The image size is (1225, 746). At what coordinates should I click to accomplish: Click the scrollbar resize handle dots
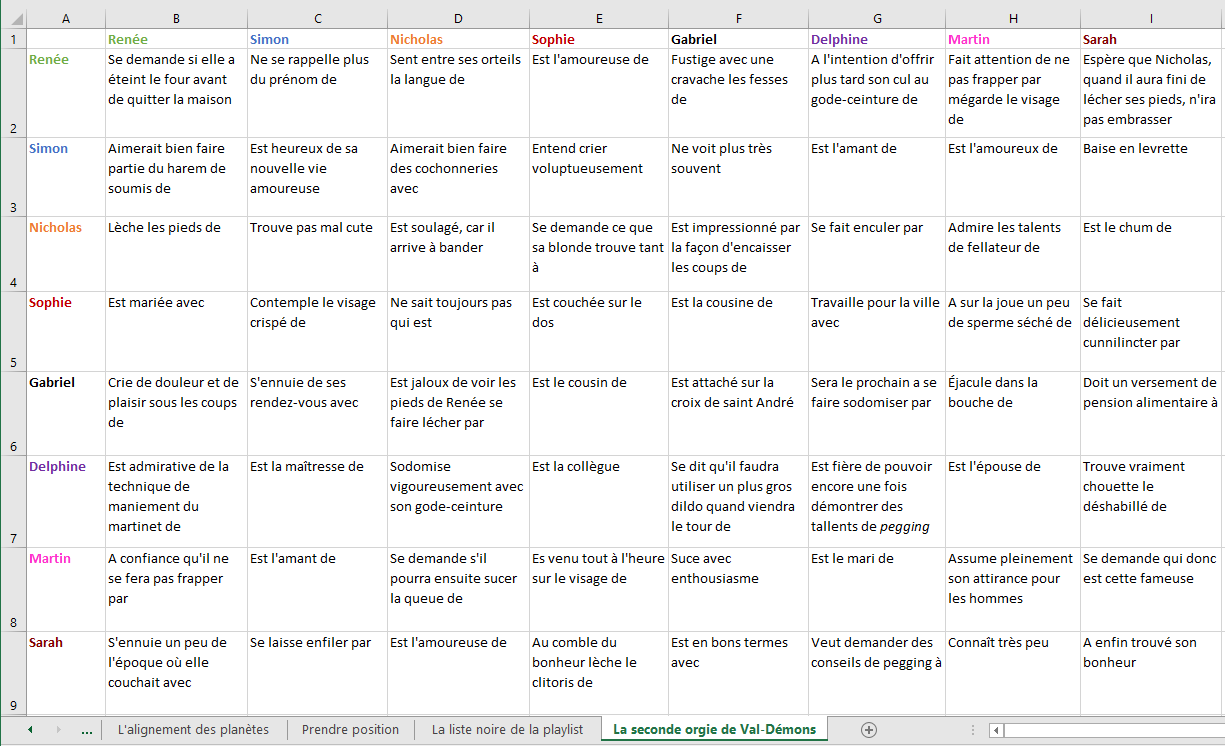pos(971,730)
